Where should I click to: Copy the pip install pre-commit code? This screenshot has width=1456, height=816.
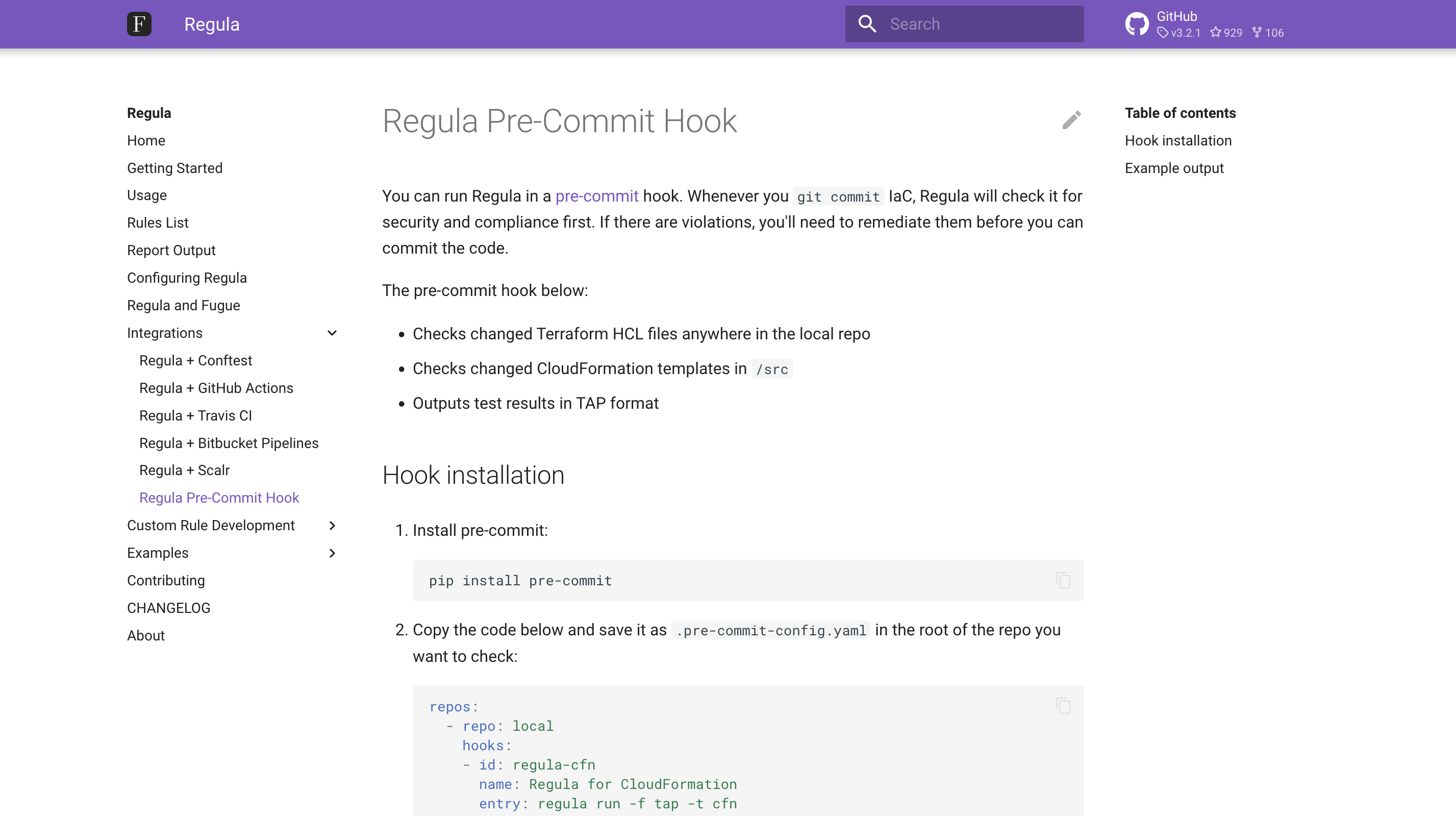pos(1063,580)
